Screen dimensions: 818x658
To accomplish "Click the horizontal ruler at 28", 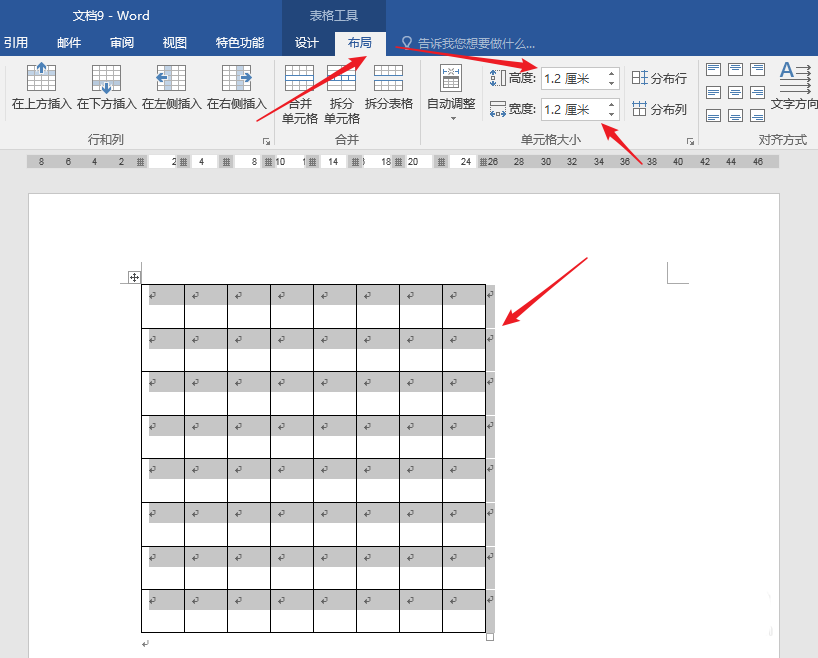I will click(519, 162).
